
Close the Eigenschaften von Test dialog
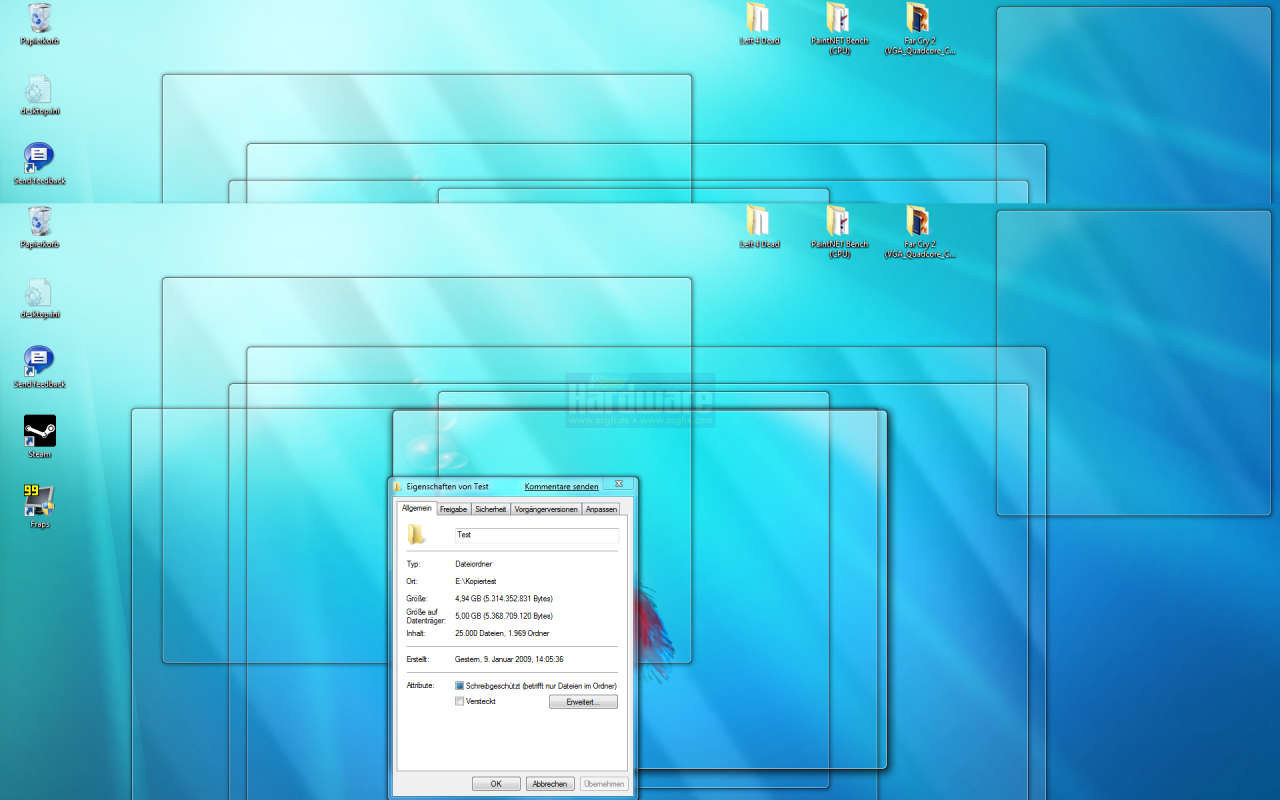coord(619,484)
